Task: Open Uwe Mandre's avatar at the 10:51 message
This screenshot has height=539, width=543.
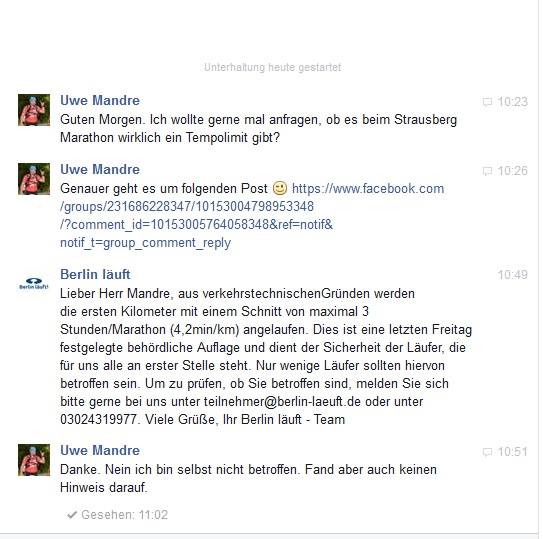Action: [34, 460]
